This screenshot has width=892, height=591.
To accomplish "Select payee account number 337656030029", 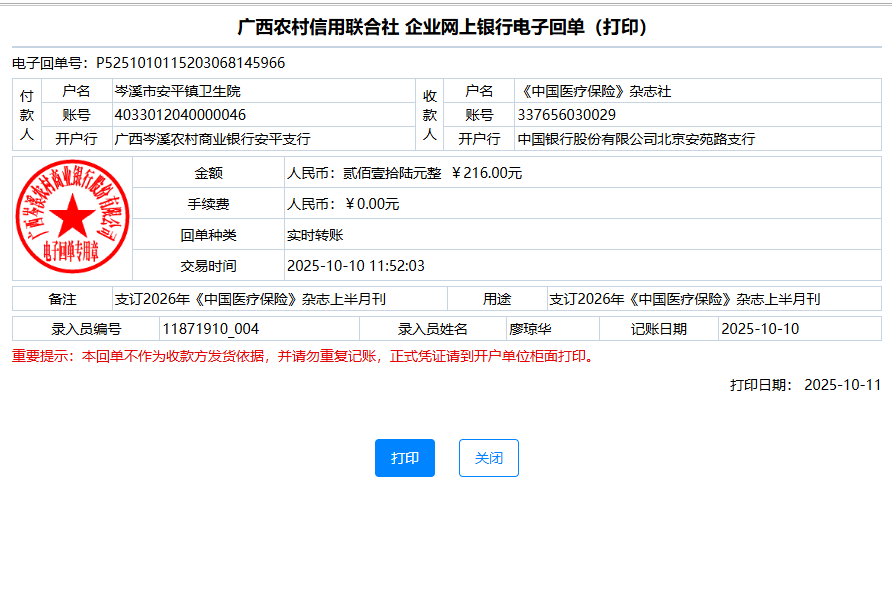I will pyautogui.click(x=567, y=115).
